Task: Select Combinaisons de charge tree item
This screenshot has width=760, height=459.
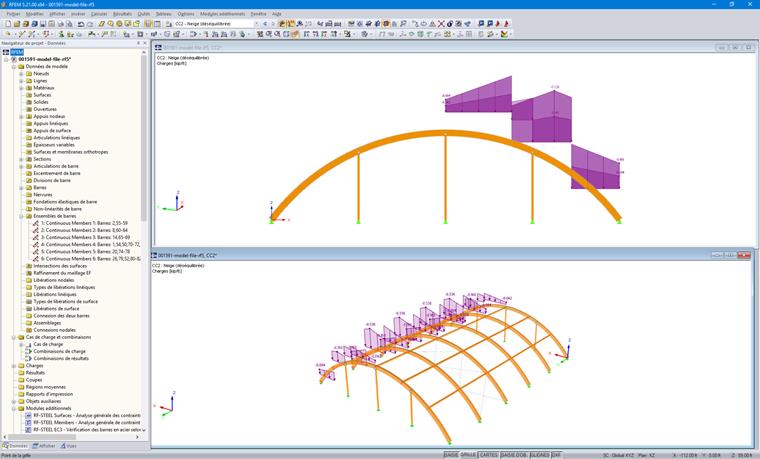Action: [59, 351]
